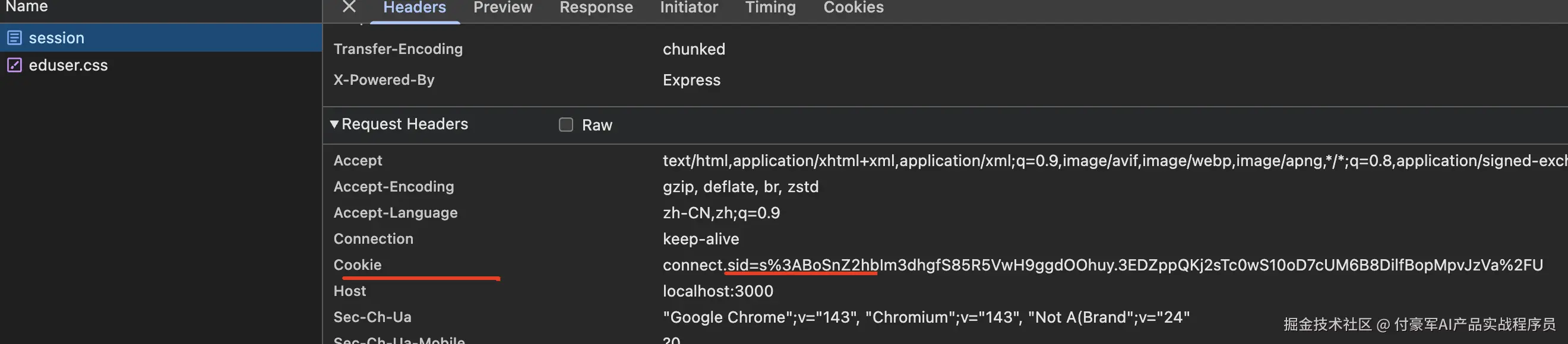The image size is (1568, 344).
Task: Click the connect.sid cookie value
Action: pyautogui.click(x=1102, y=265)
